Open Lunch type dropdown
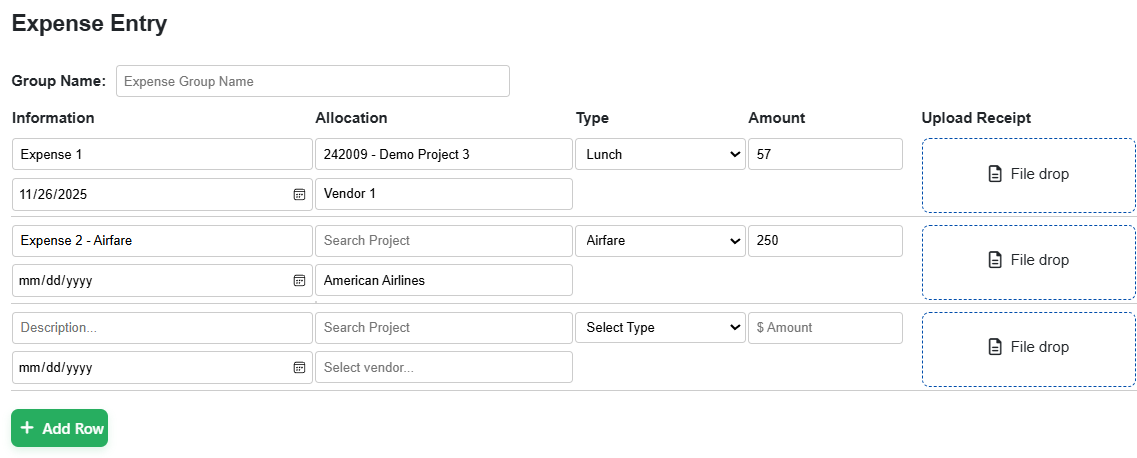This screenshot has height=458, width=1137. 661,154
